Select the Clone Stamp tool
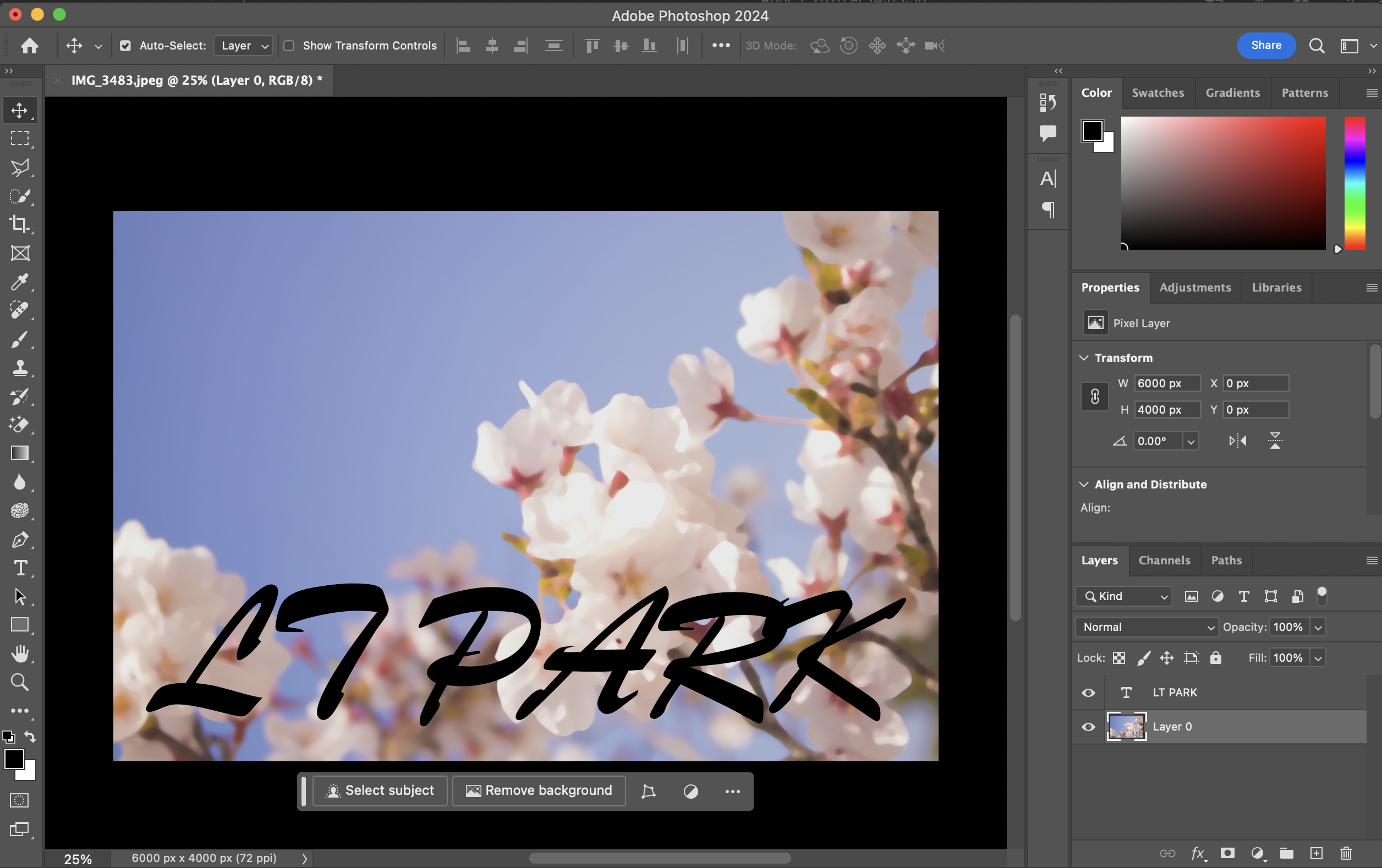1382x868 pixels. point(19,367)
